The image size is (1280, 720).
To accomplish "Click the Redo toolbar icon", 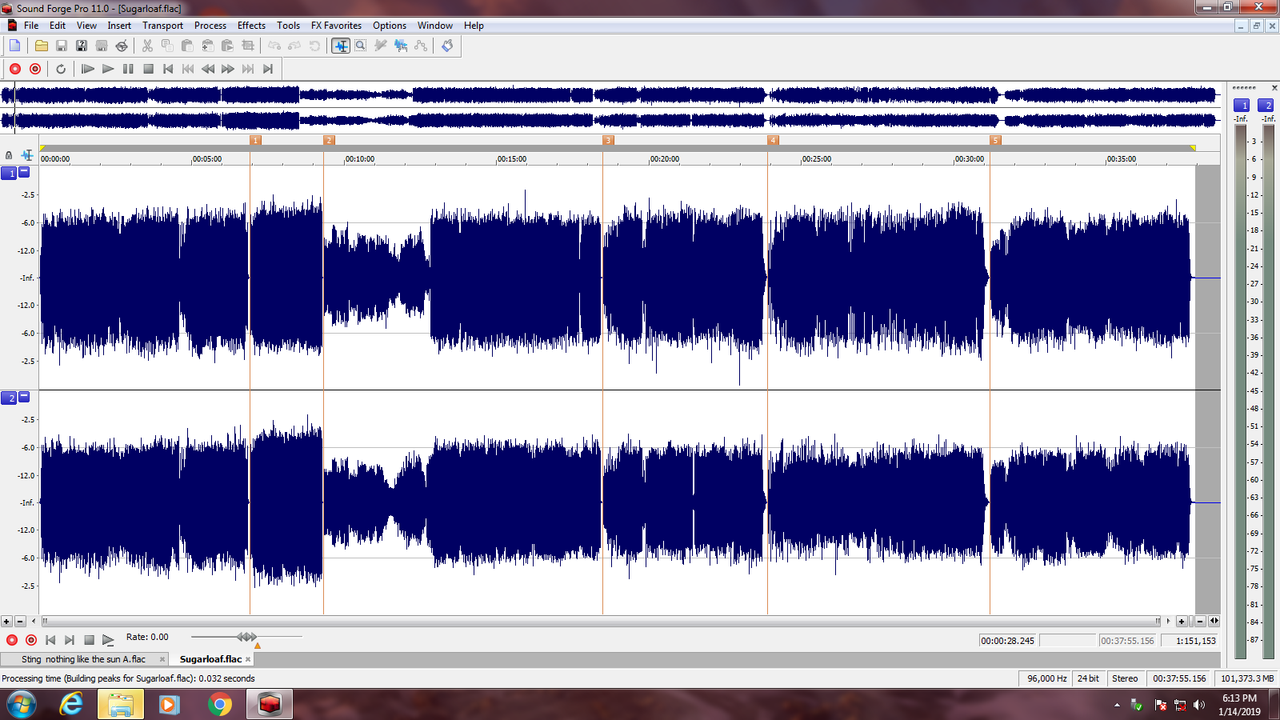I will 294,45.
